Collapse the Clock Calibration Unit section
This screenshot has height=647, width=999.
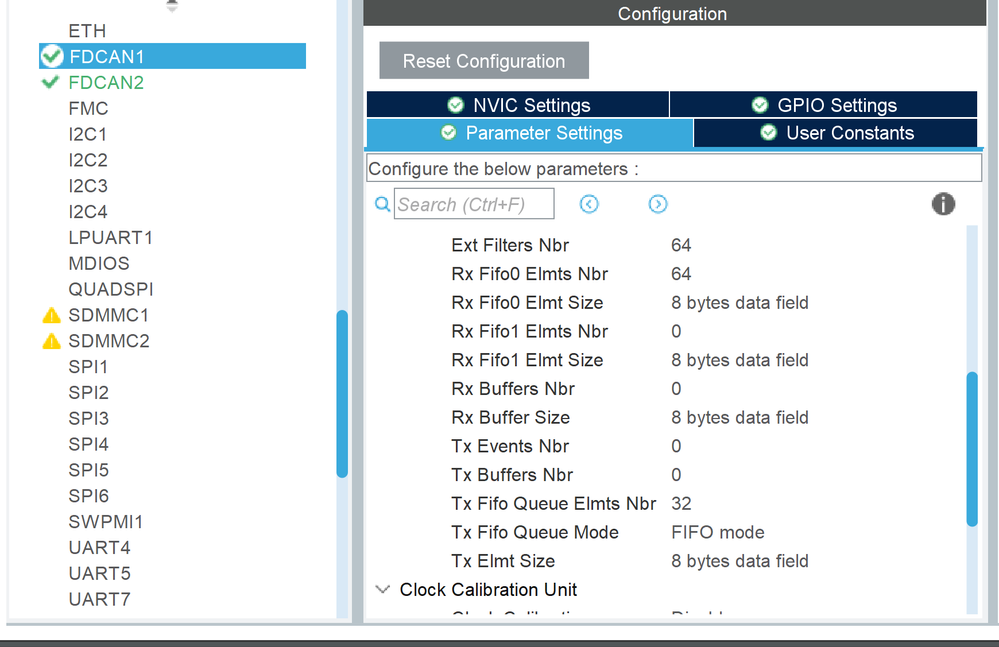point(382,590)
